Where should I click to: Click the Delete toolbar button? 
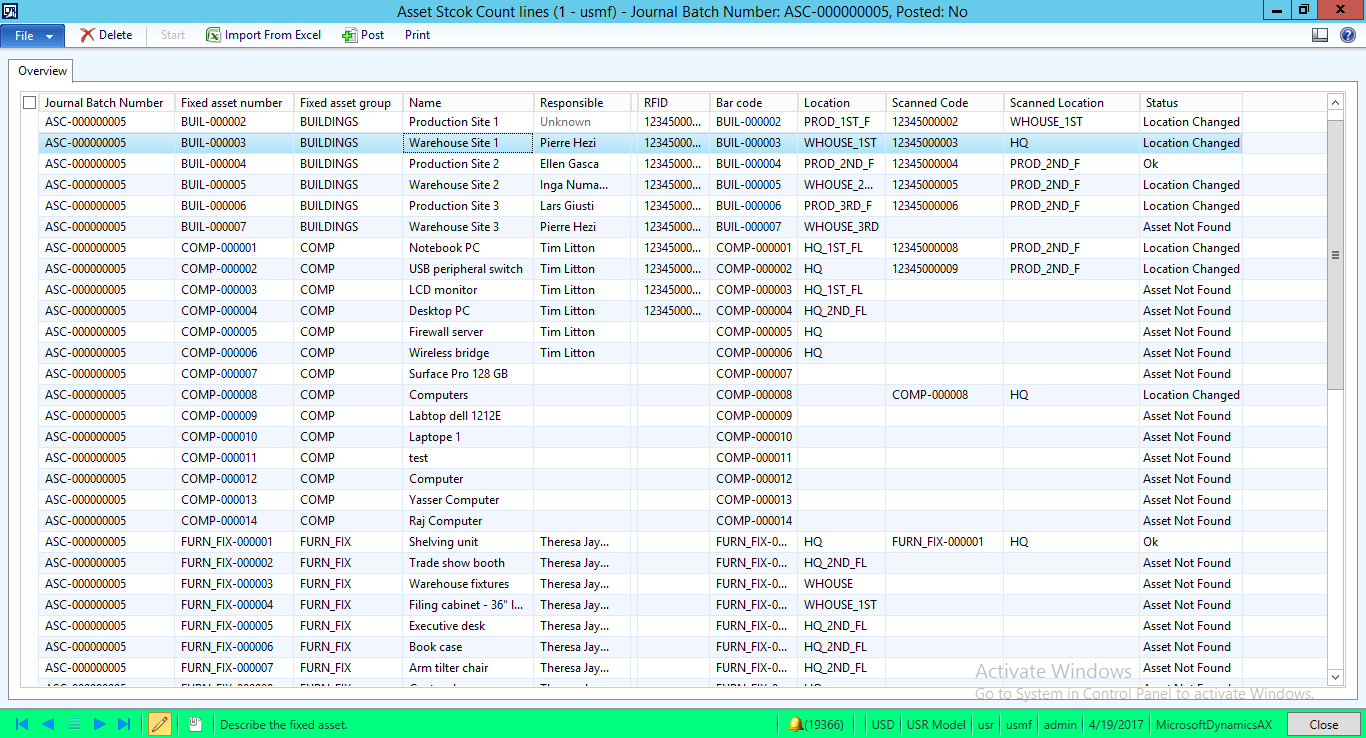pyautogui.click(x=106, y=35)
